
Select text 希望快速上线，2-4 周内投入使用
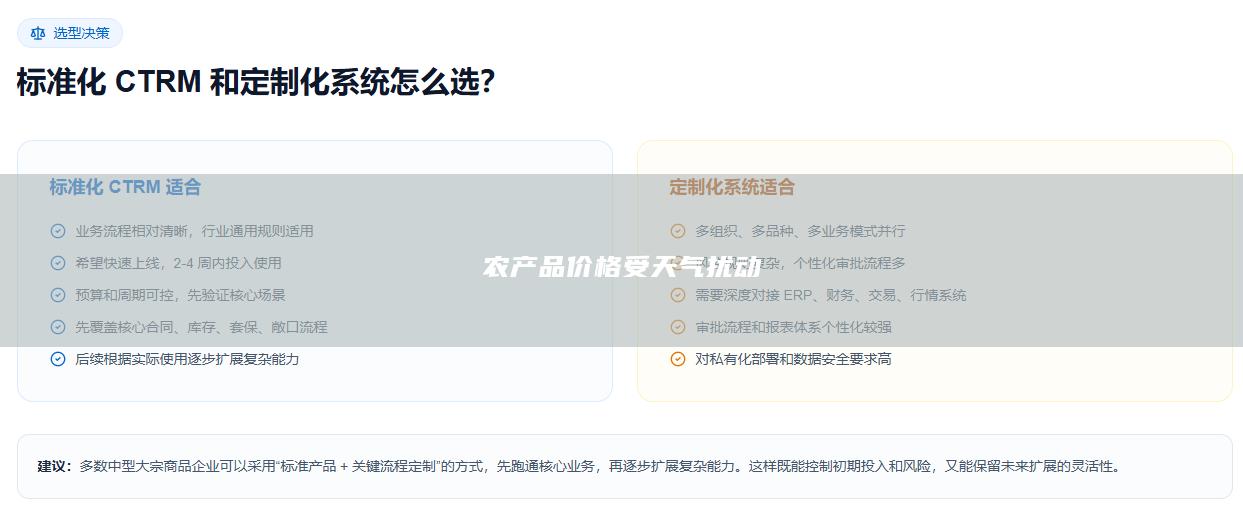click(x=179, y=263)
